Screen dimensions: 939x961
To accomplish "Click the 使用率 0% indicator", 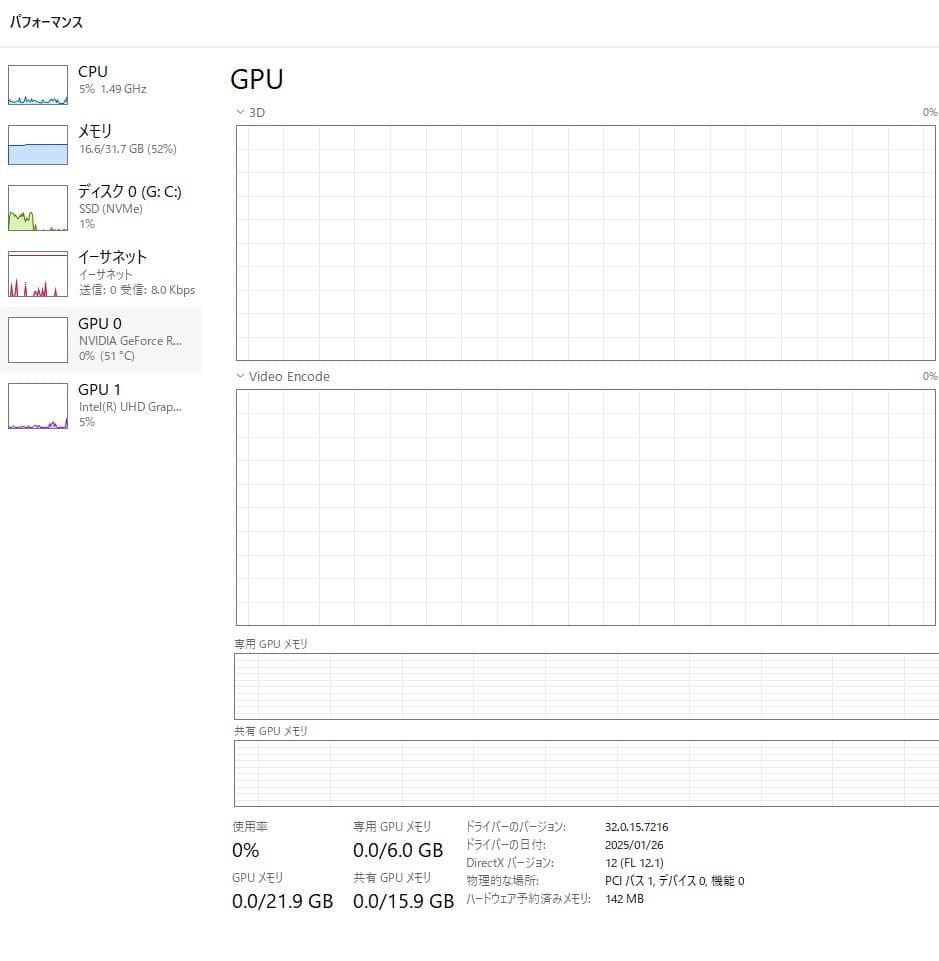I will 243,851.
